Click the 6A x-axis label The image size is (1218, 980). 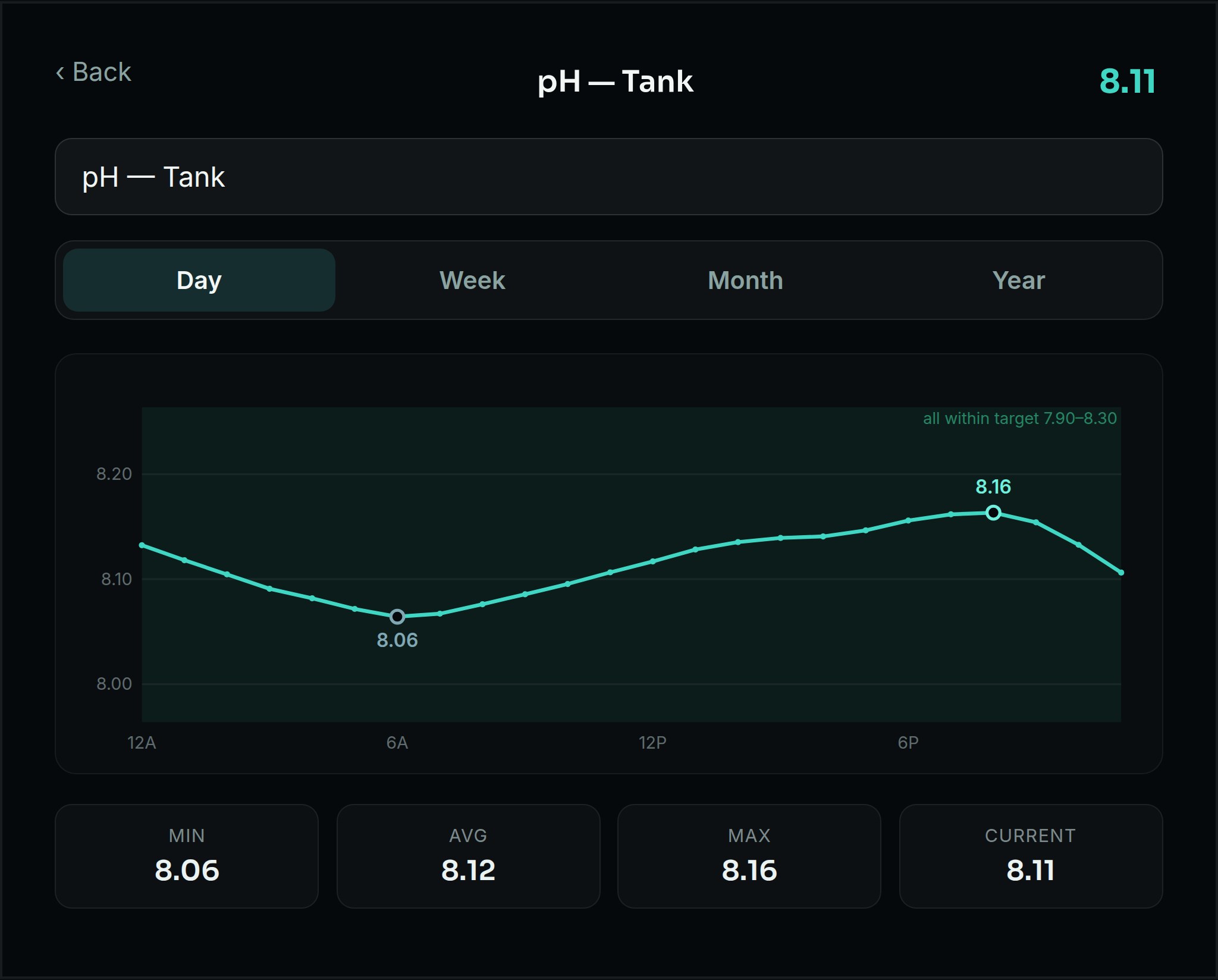[x=397, y=743]
